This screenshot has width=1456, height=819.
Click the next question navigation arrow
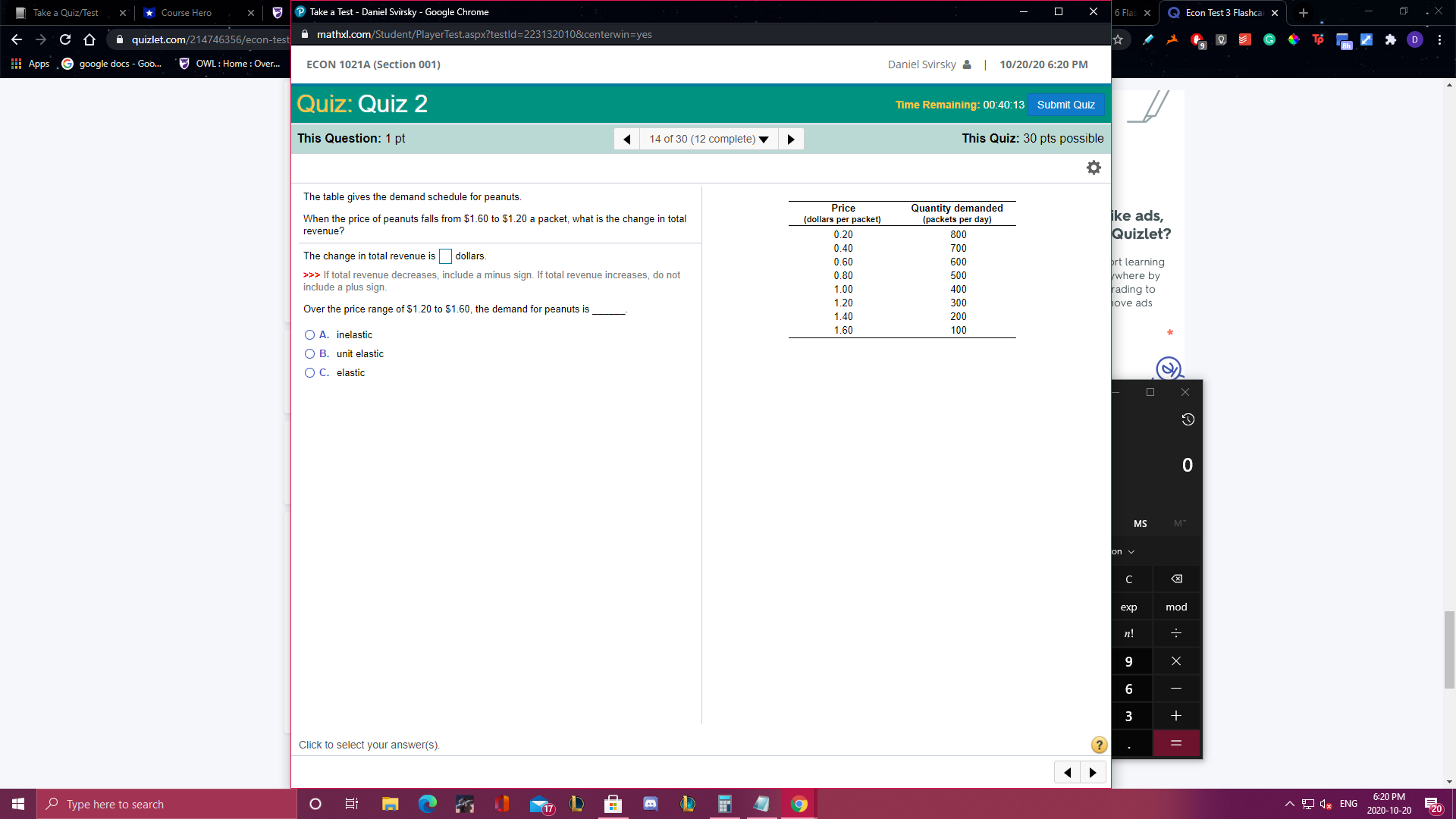tap(791, 138)
